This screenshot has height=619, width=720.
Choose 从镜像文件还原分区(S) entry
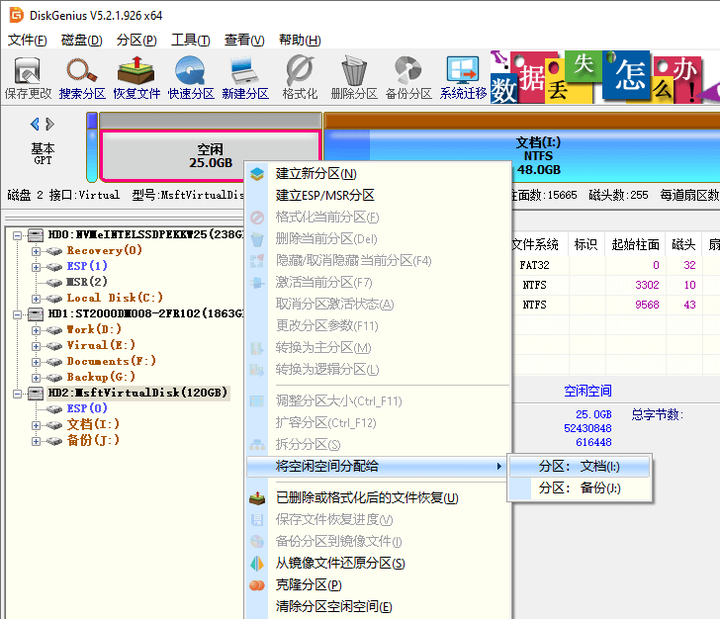(379, 563)
